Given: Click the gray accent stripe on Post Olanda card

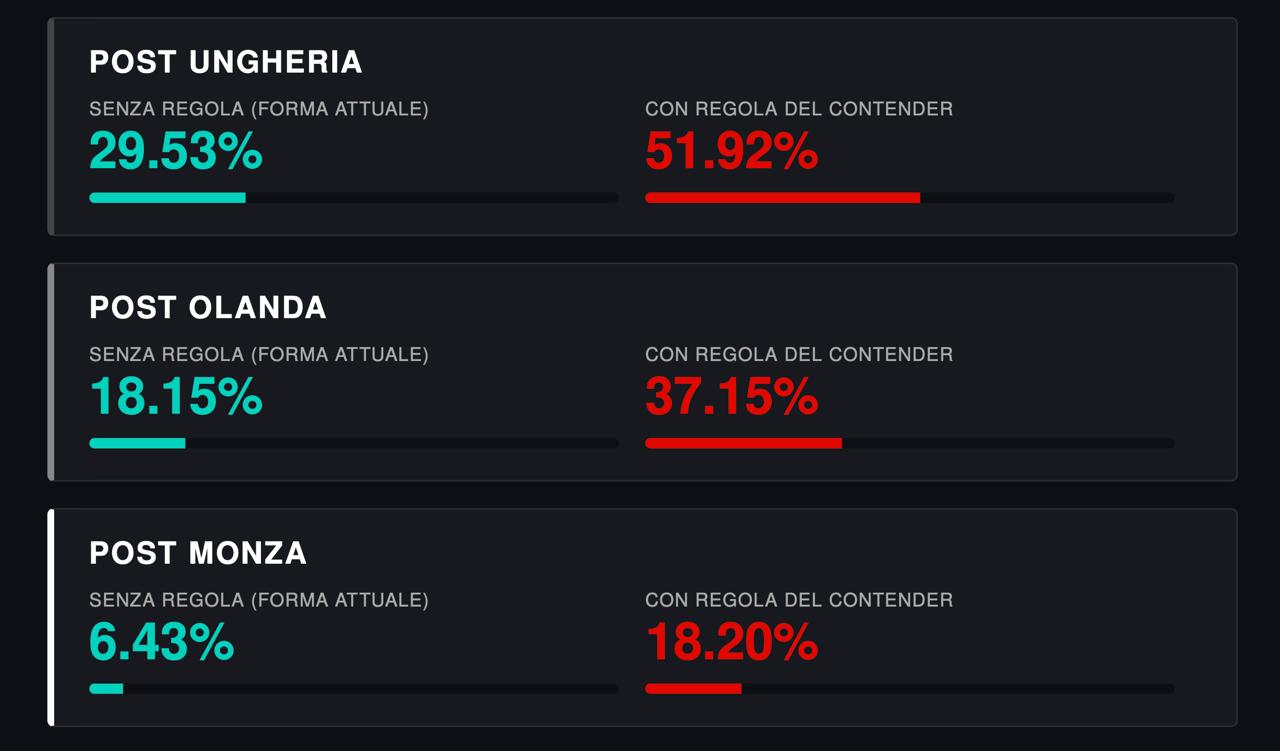Looking at the screenshot, I should [x=51, y=372].
